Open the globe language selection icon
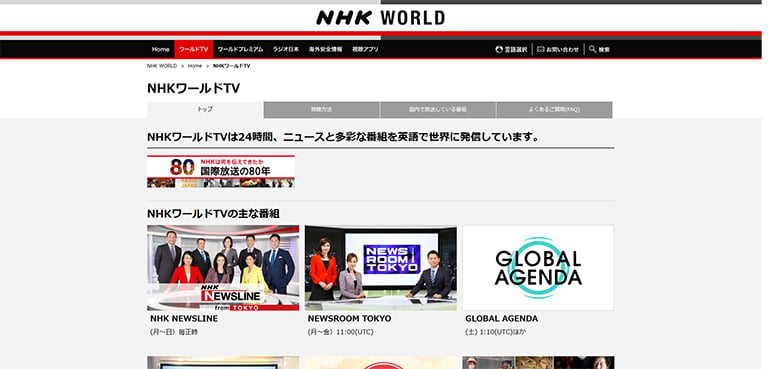Viewport: 768px width, 369px height. coord(499,49)
